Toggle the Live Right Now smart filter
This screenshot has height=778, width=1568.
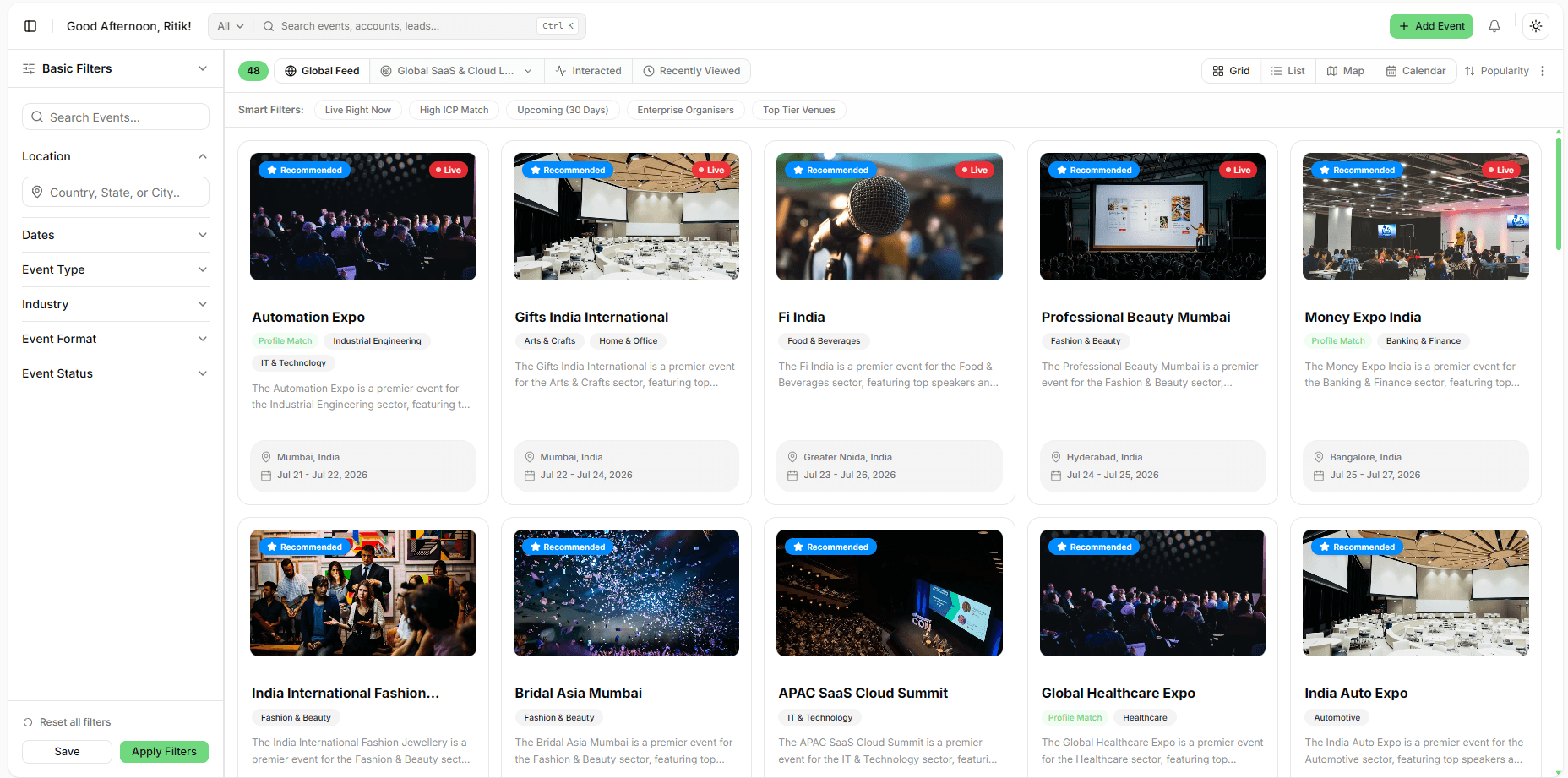[358, 110]
